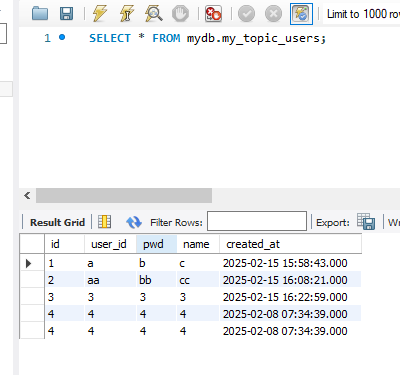Image resolution: width=400 pixels, height=375 pixels.
Task: Click the user_id column header
Action: tap(110, 244)
